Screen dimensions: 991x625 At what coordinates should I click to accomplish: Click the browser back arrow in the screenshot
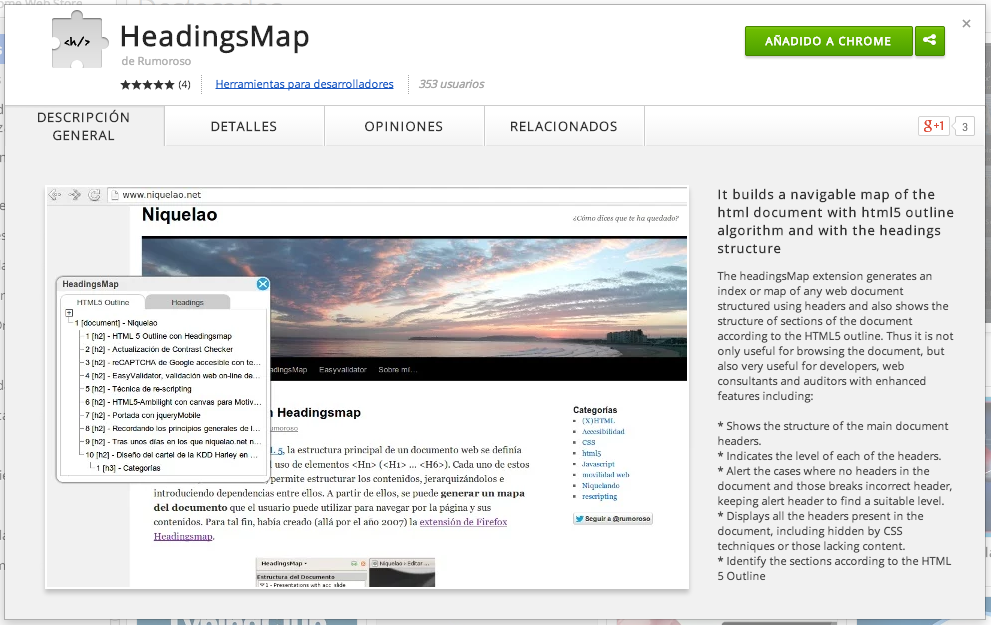pos(54,195)
